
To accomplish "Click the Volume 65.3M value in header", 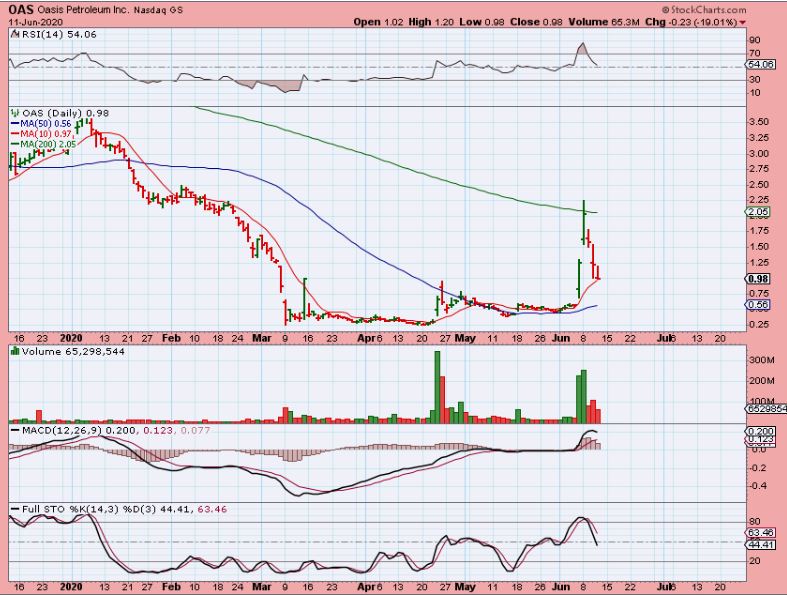I will click(604, 22).
